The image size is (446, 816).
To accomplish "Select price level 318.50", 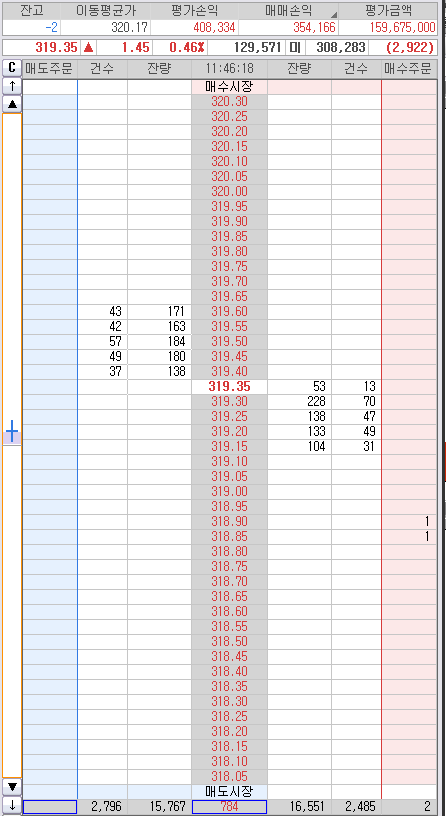I will (x=230, y=641).
